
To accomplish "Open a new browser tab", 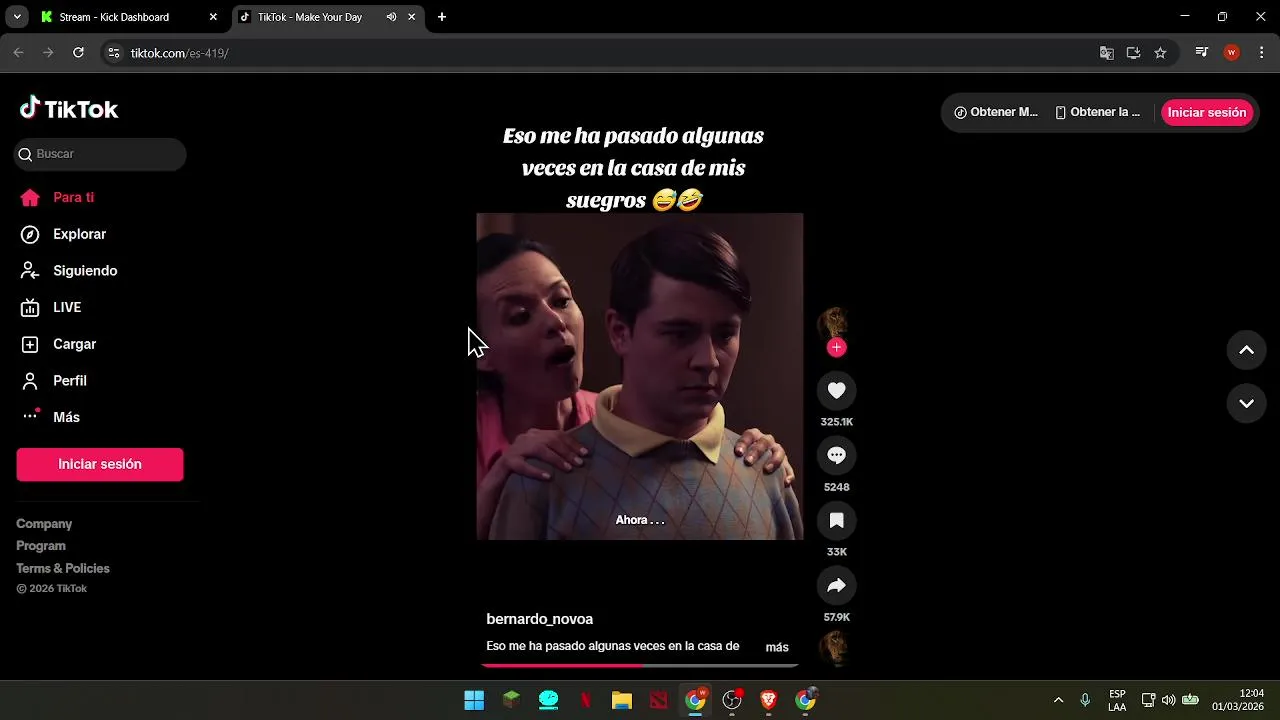I will click(442, 17).
